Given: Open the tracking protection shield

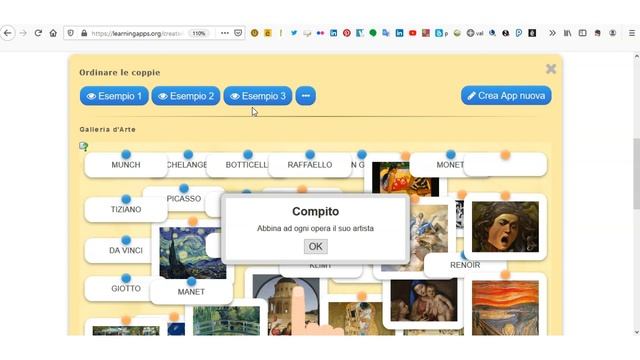Looking at the screenshot, I should pyautogui.click(x=71, y=33).
